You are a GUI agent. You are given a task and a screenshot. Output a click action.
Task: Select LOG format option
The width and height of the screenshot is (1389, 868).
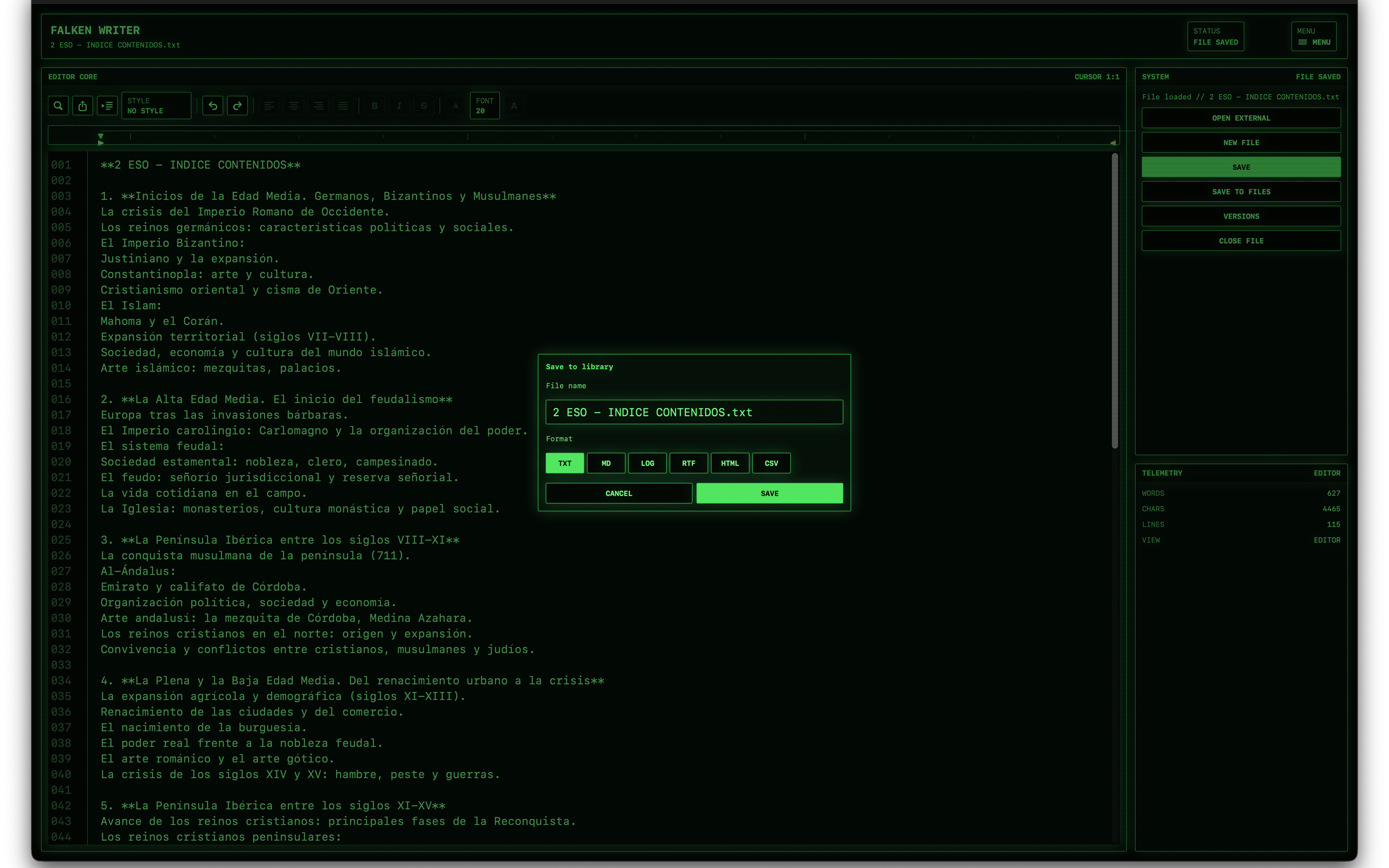pos(647,463)
